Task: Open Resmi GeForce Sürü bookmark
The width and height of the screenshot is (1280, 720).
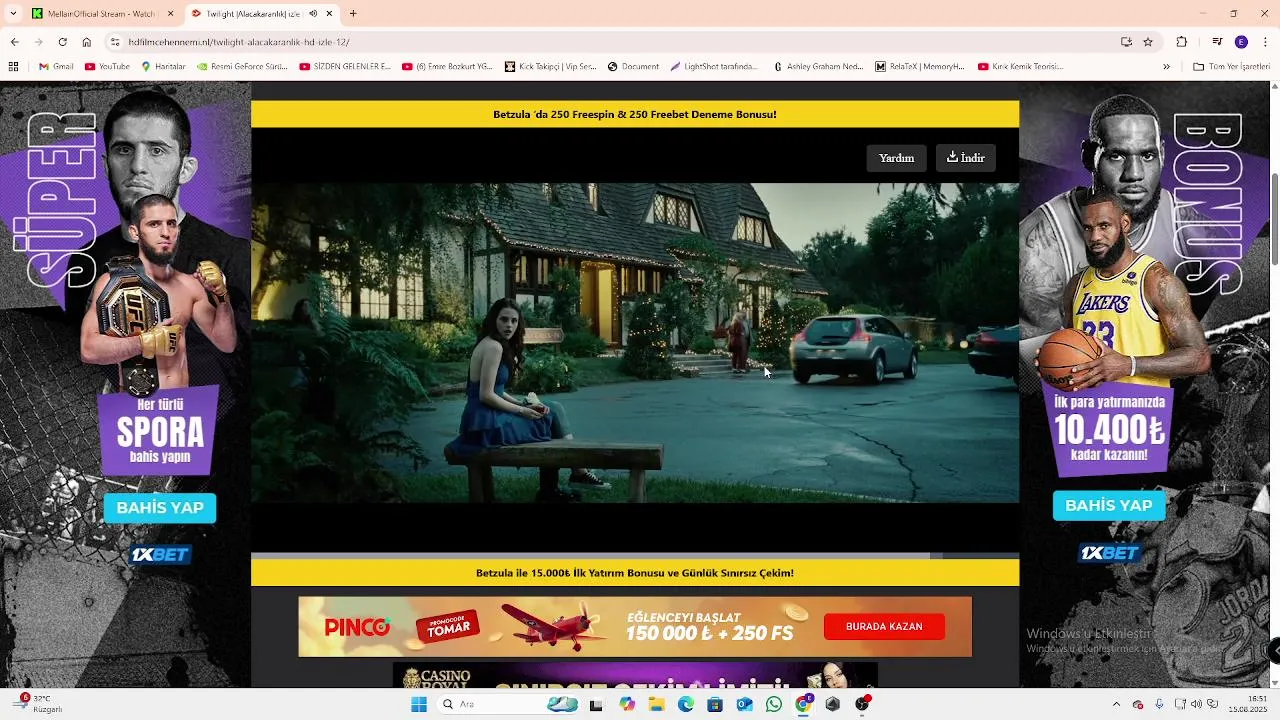Action: click(242, 67)
